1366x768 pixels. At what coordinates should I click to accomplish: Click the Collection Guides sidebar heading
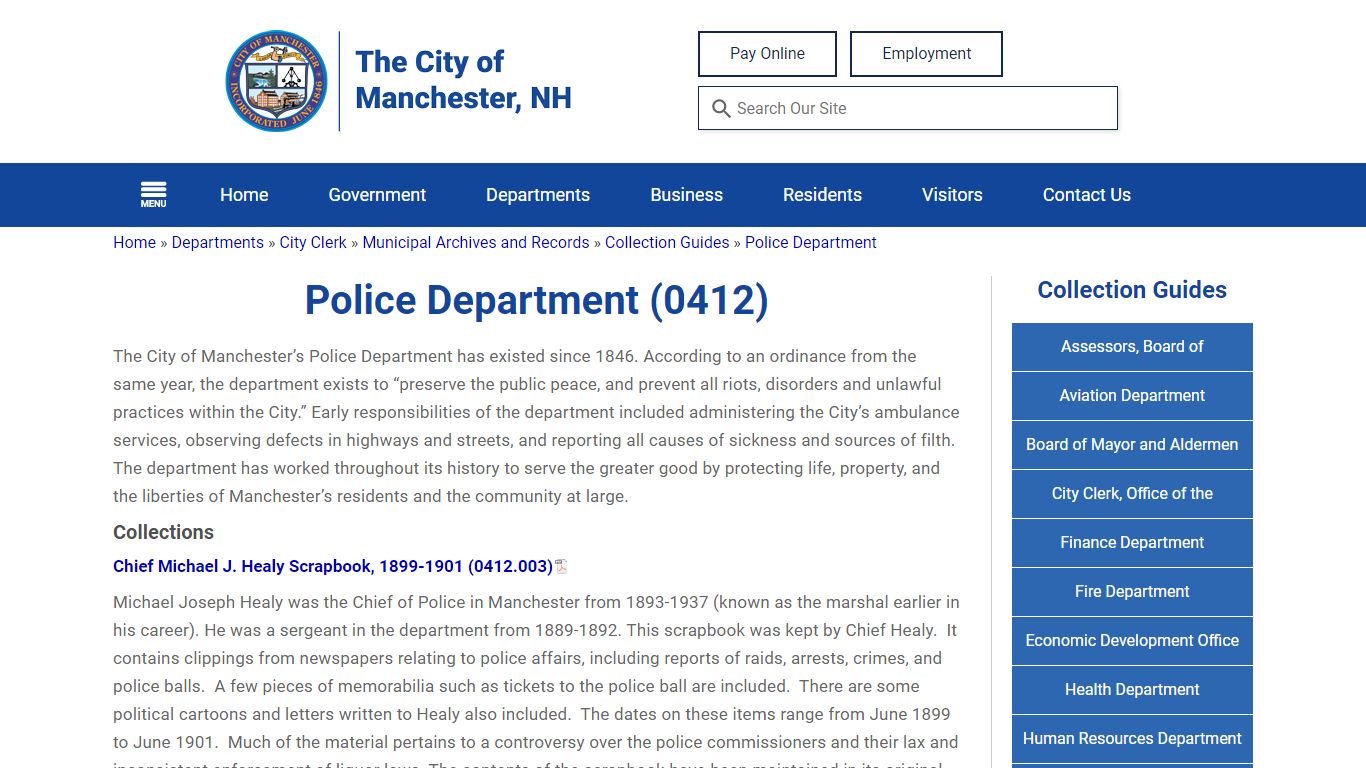1132,290
